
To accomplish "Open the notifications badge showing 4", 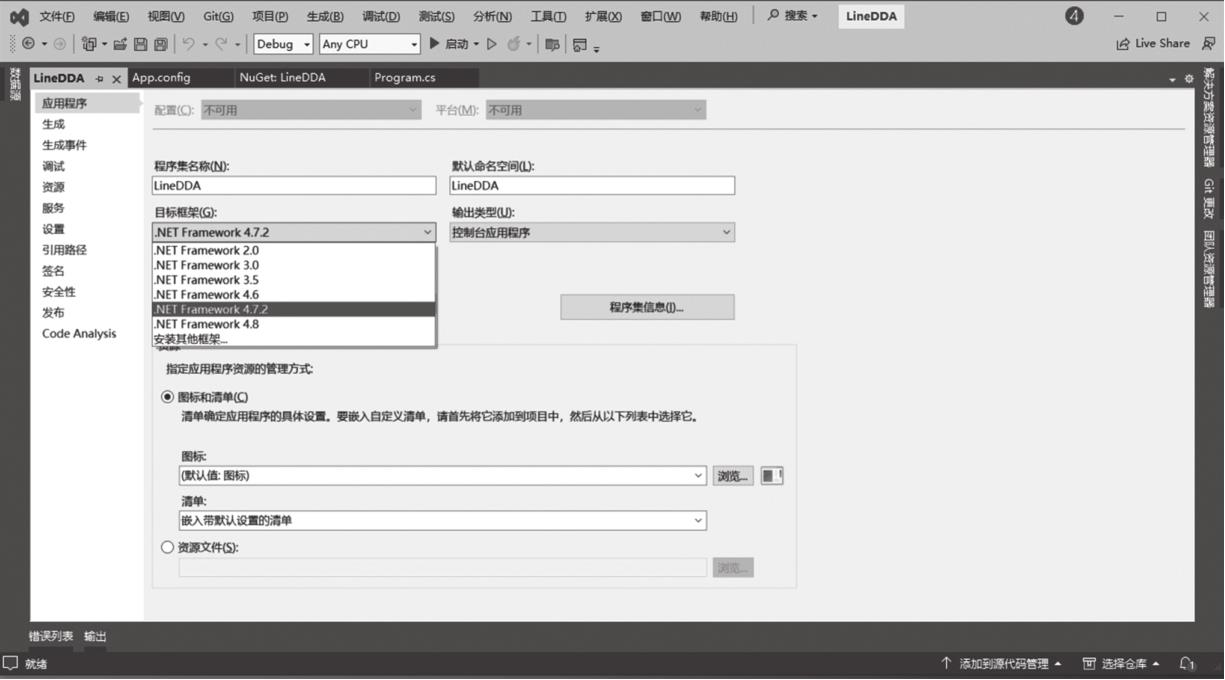I will tap(1074, 16).
